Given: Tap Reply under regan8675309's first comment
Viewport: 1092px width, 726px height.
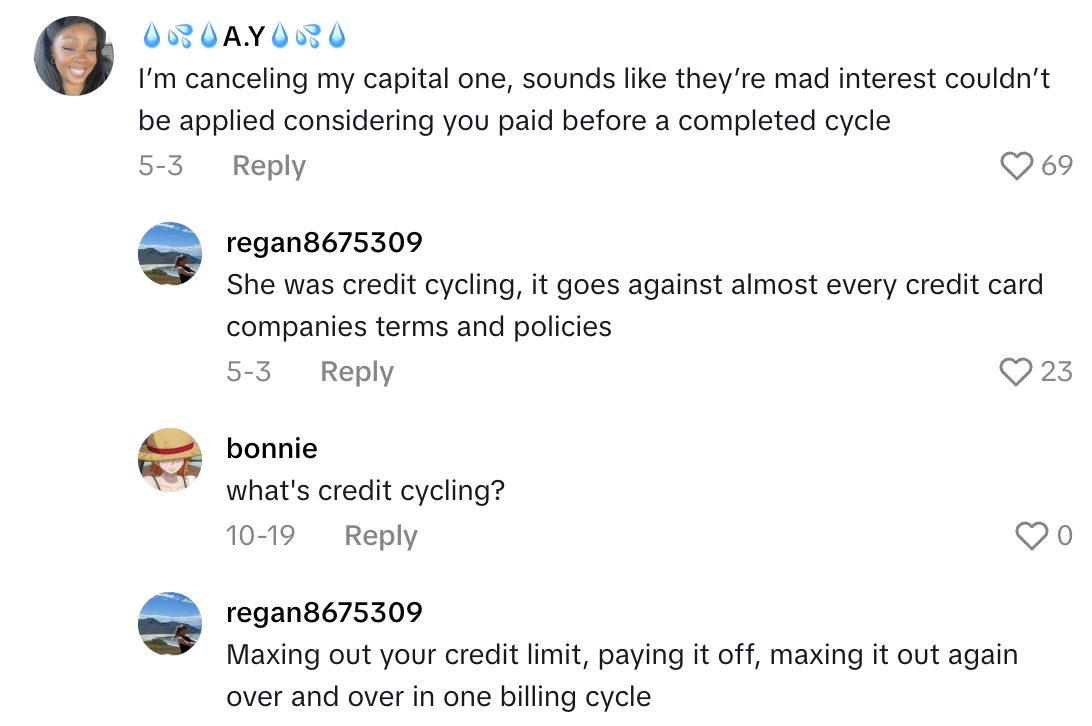Looking at the screenshot, I should pyautogui.click(x=356, y=371).
